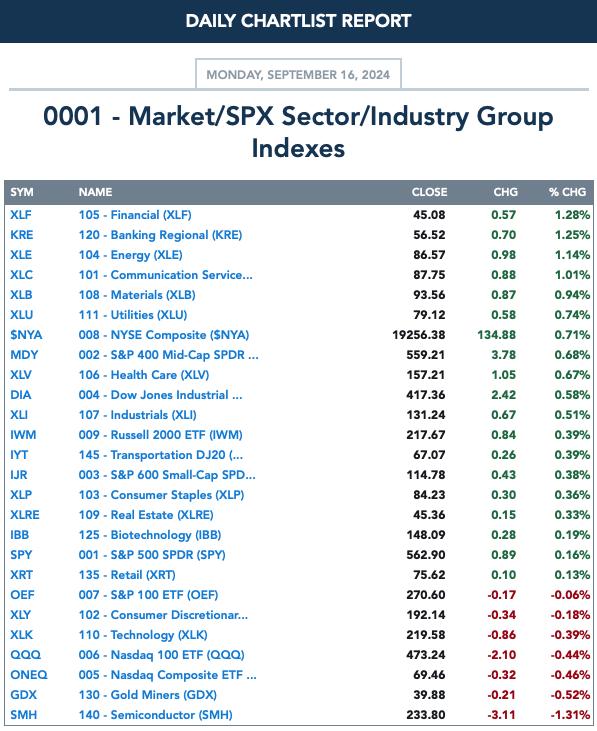Open 004 - Dow Jones Industrial link
The height and width of the screenshot is (731, 597).
tap(160, 395)
